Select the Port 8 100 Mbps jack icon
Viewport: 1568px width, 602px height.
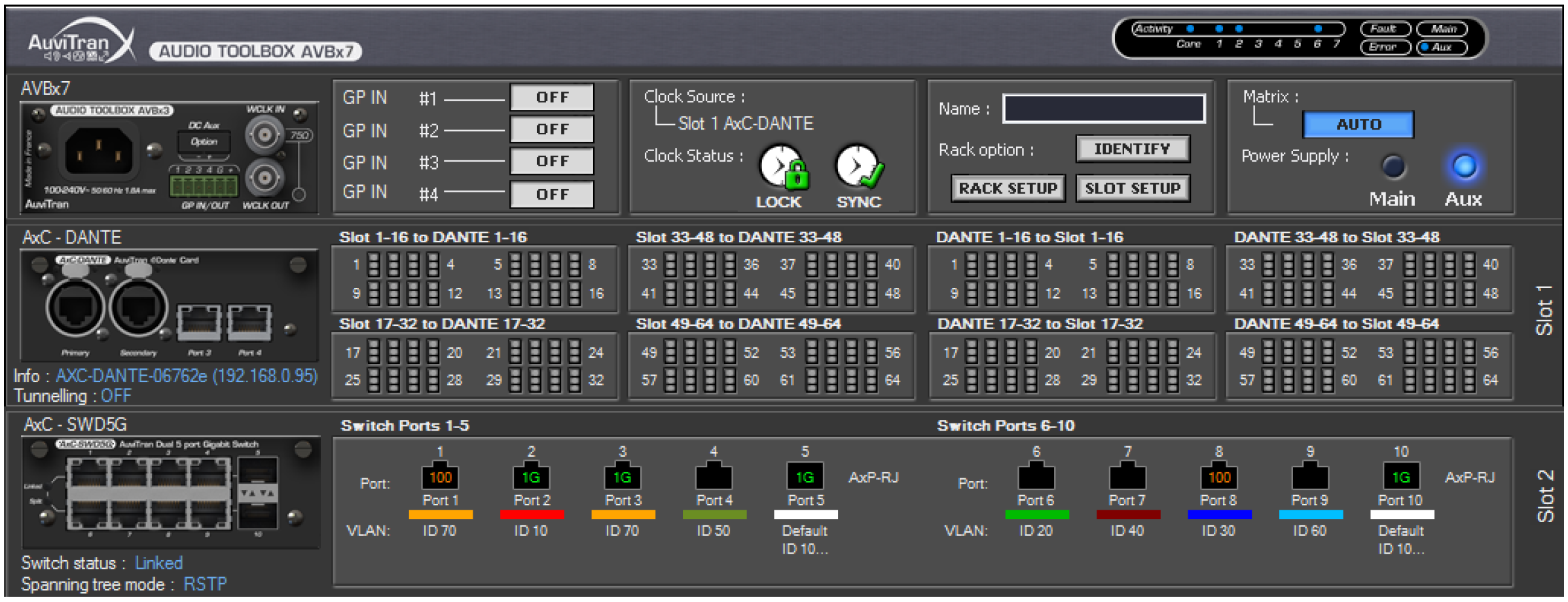tap(1219, 476)
